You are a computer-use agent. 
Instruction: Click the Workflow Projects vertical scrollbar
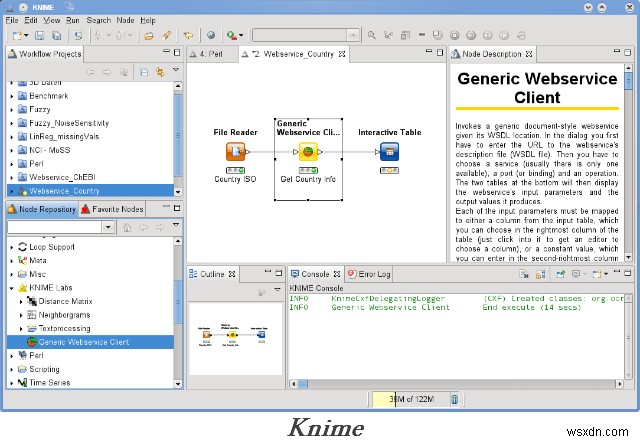(x=178, y=135)
